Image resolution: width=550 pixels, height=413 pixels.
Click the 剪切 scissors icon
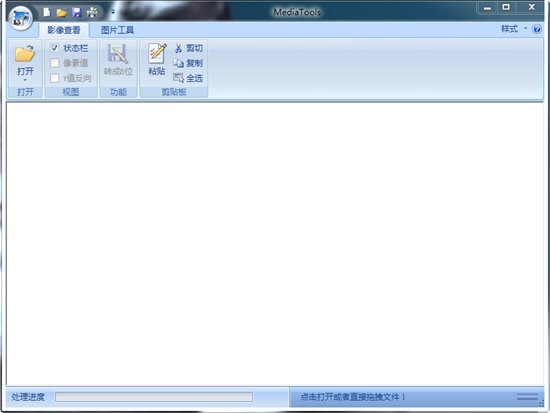tap(179, 48)
